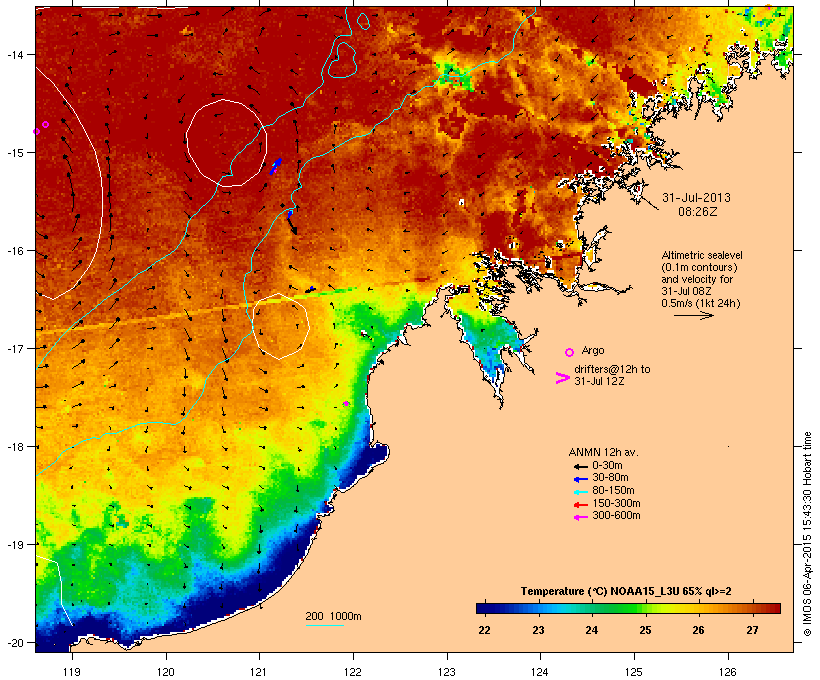The height and width of the screenshot is (680, 820).
Task: Click the red 150-300m legend arrow
Action: (x=580, y=505)
